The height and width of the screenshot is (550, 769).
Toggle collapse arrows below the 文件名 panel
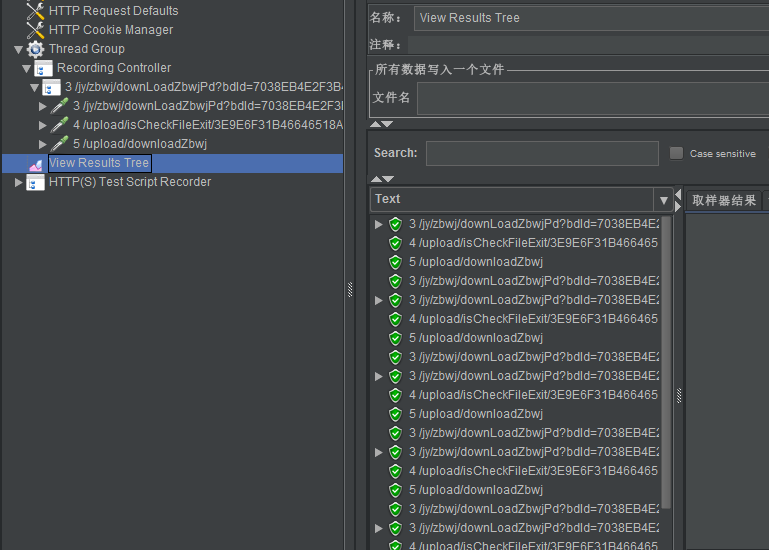pyautogui.click(x=382, y=124)
